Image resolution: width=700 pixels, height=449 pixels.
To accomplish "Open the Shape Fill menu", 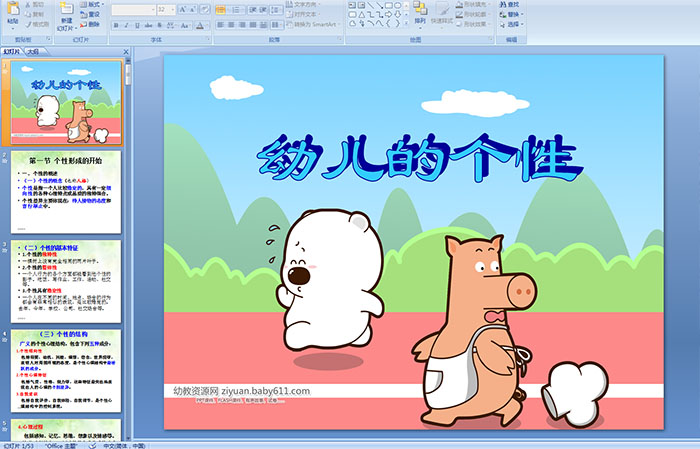I will 473,4.
